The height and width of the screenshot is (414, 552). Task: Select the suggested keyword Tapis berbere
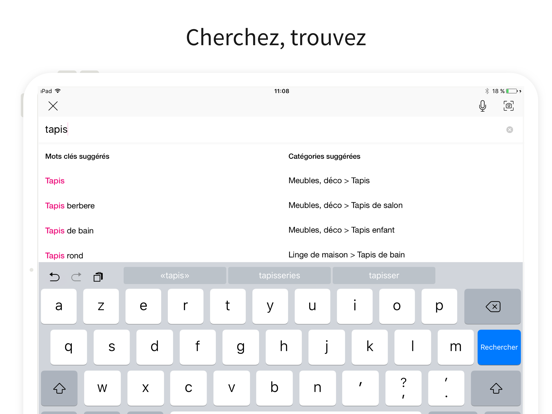(x=70, y=206)
